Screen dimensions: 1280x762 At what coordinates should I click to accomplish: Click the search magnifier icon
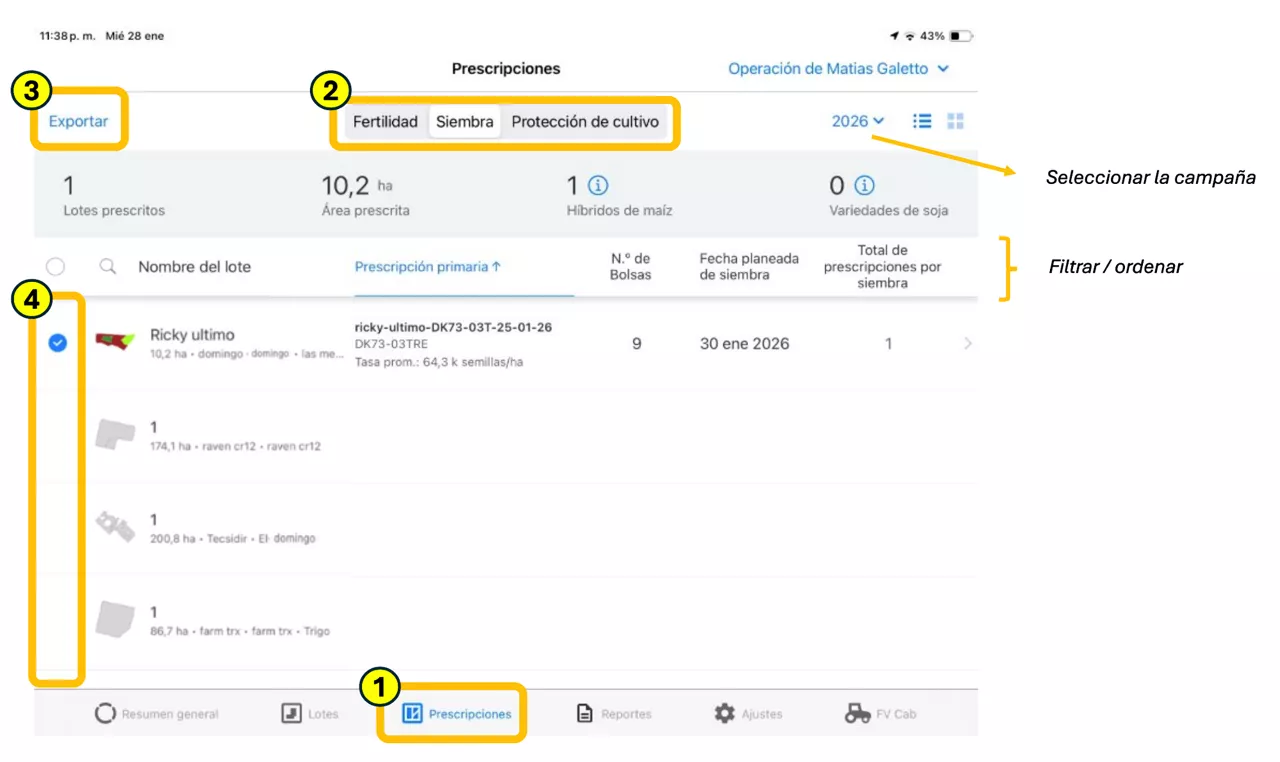coord(108,267)
